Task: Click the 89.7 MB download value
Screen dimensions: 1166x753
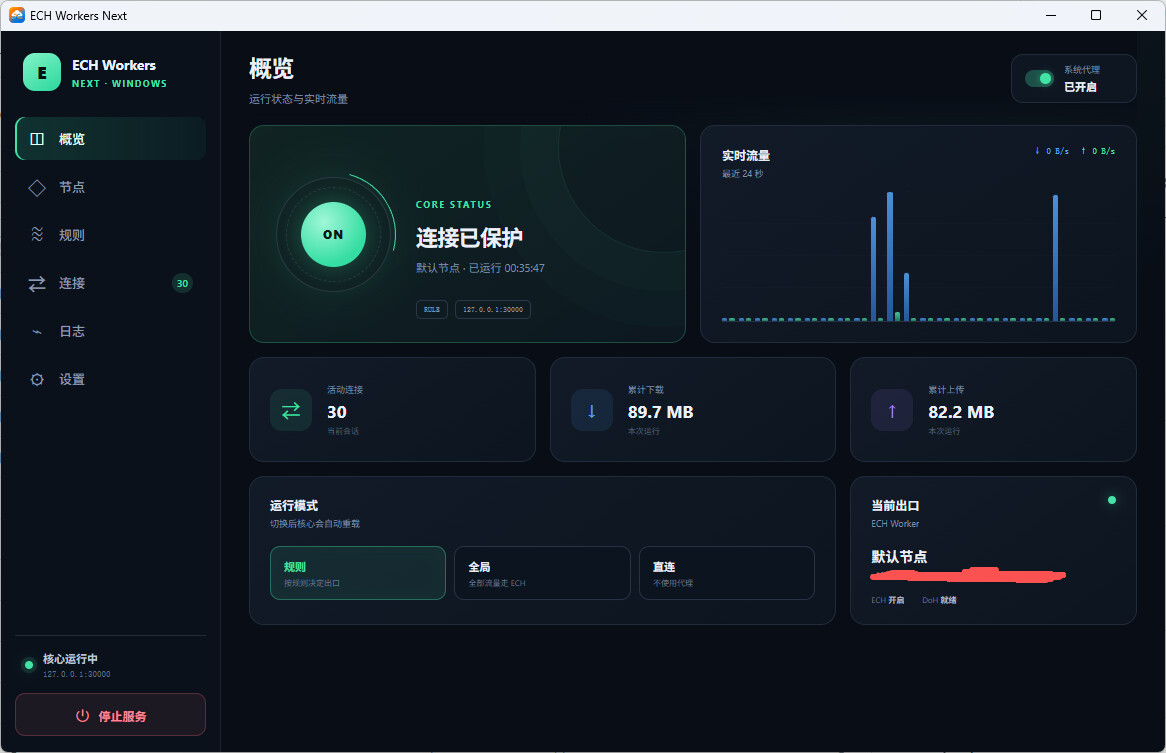Action: 660,412
